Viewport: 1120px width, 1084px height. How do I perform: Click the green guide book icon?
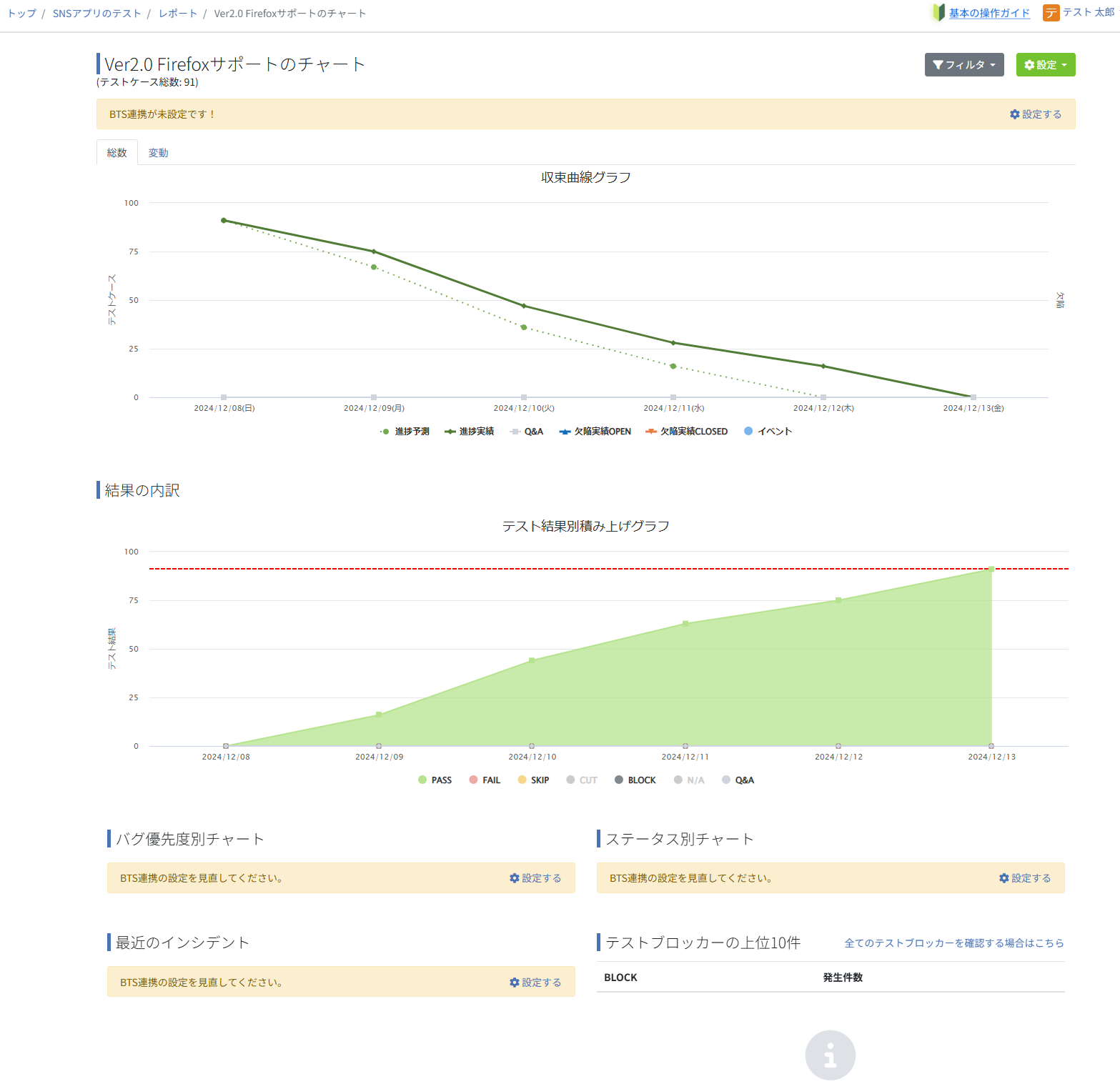point(939,12)
